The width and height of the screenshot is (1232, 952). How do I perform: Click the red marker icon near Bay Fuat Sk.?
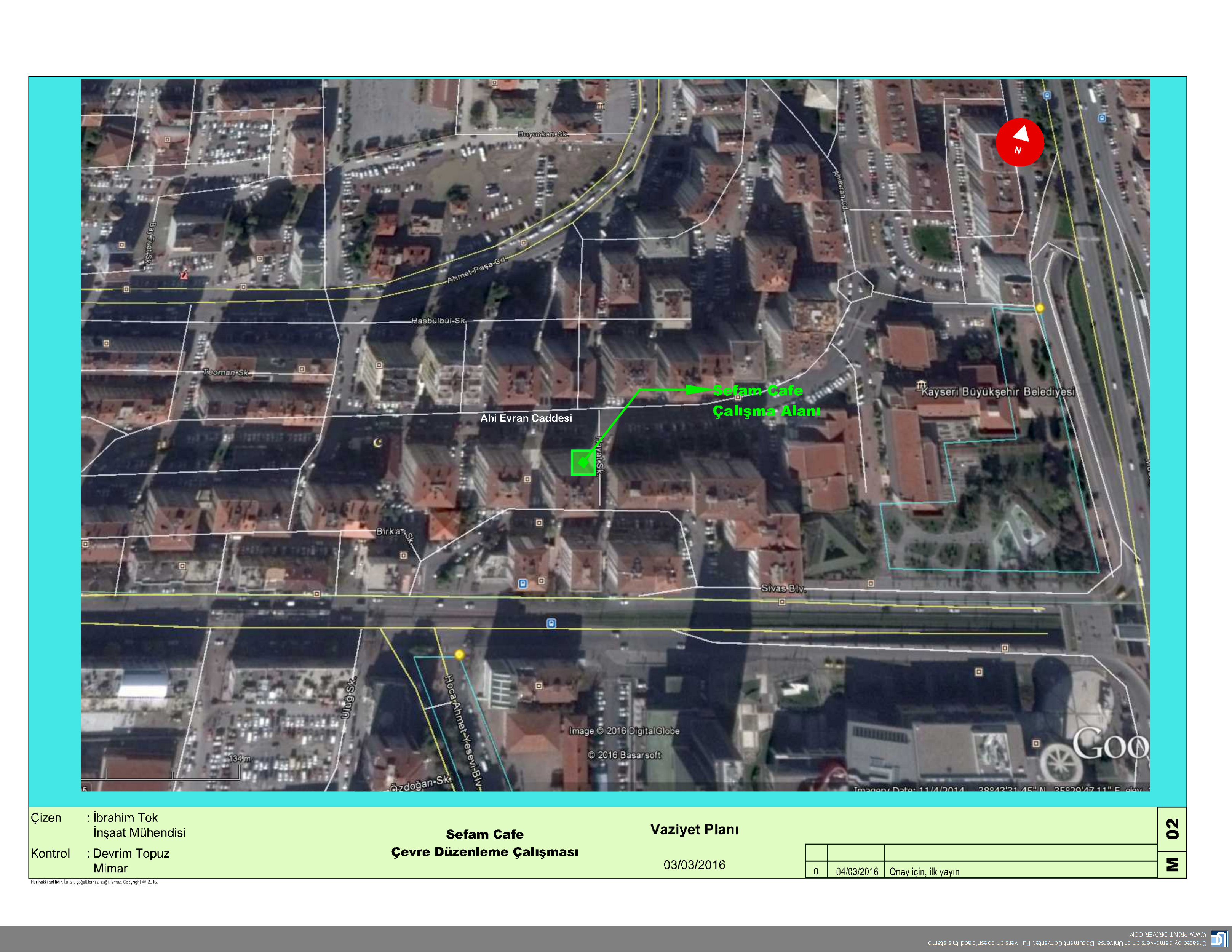point(183,275)
